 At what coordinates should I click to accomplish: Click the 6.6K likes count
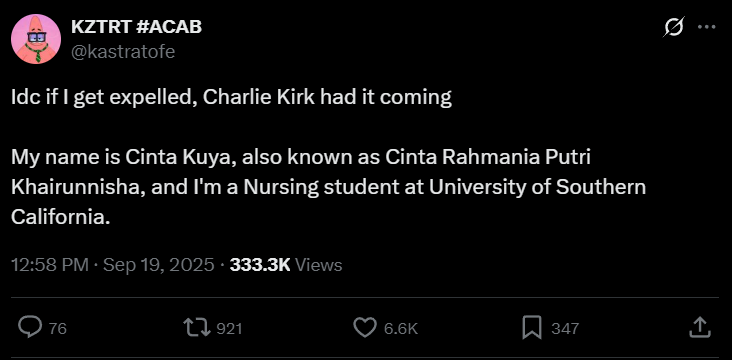[401, 329]
